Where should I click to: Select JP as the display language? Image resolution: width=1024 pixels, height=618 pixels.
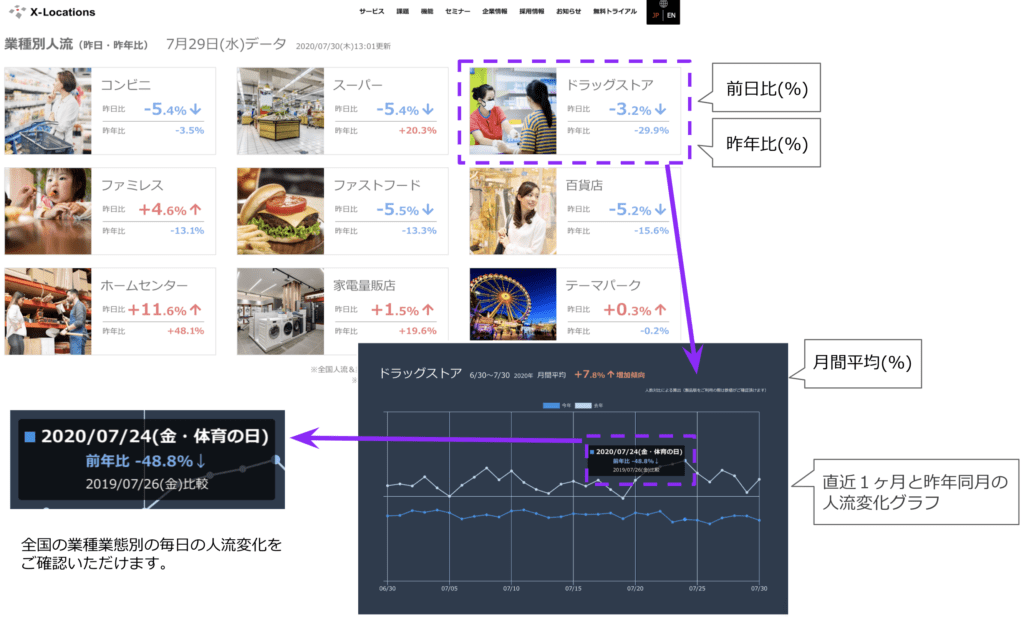pyautogui.click(x=655, y=16)
